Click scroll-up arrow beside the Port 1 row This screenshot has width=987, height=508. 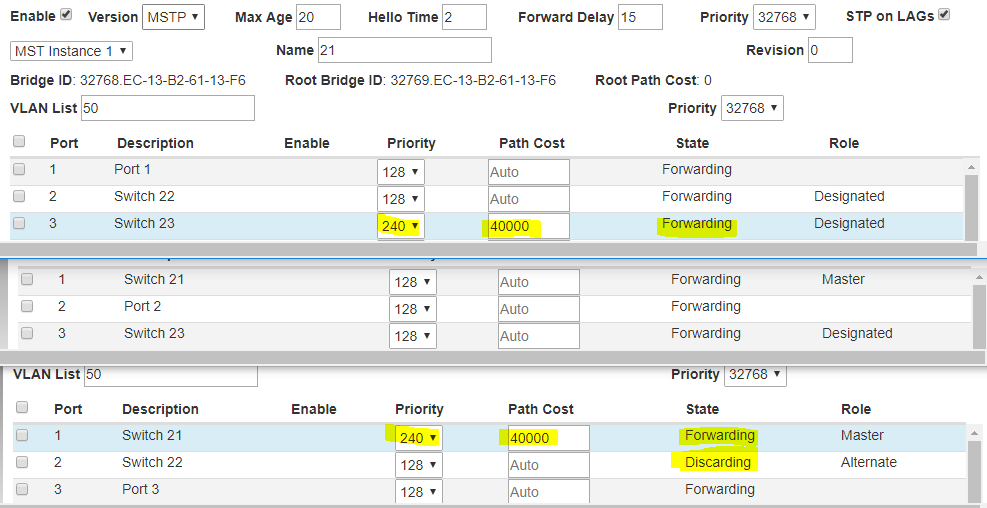click(x=970, y=168)
